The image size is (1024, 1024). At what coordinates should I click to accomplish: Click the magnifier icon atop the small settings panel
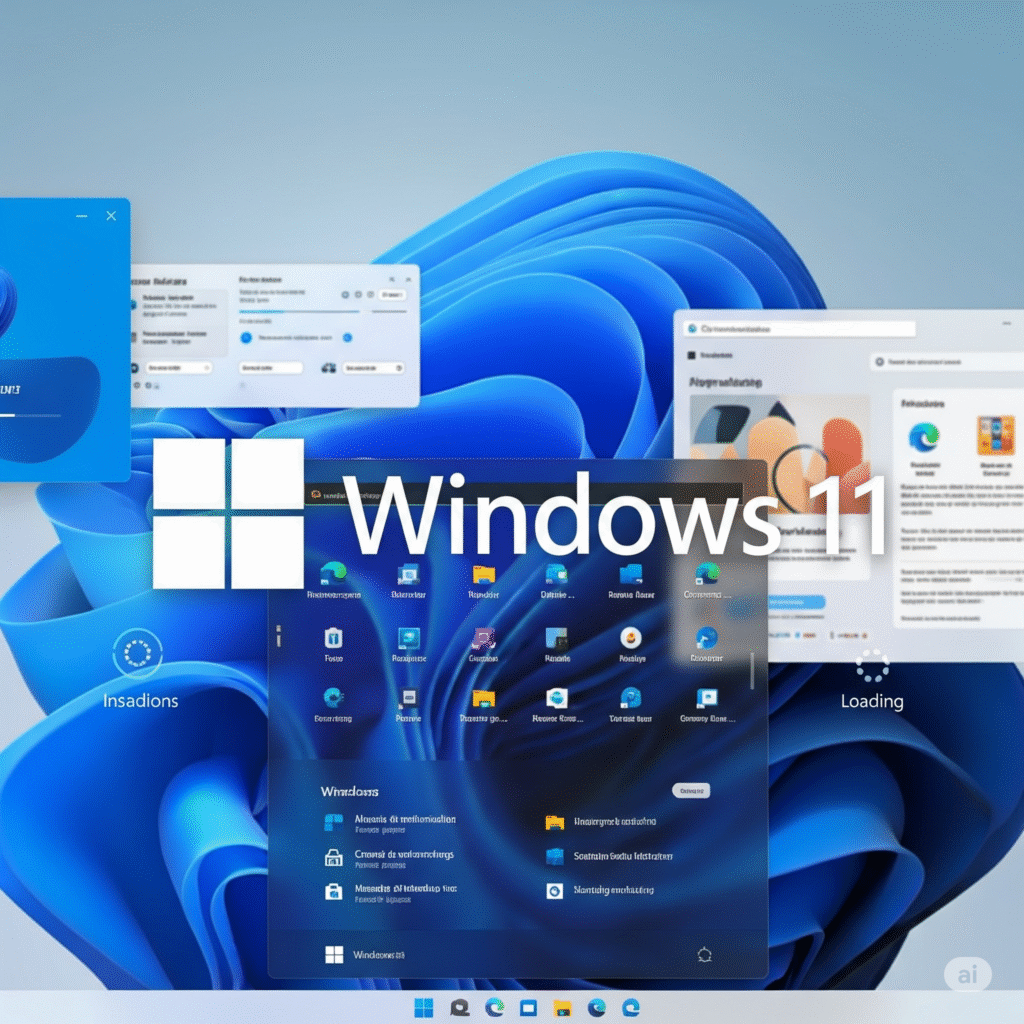click(392, 280)
